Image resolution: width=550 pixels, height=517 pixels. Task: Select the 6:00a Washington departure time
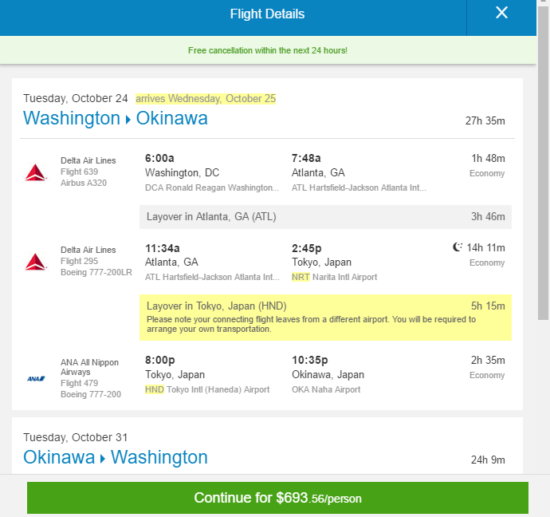(160, 158)
